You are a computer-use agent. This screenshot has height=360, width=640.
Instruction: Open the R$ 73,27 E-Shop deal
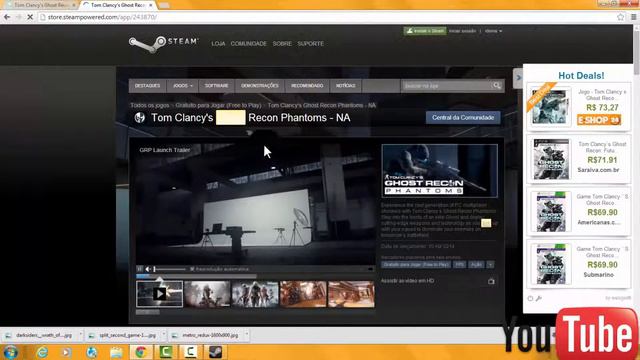pos(579,107)
